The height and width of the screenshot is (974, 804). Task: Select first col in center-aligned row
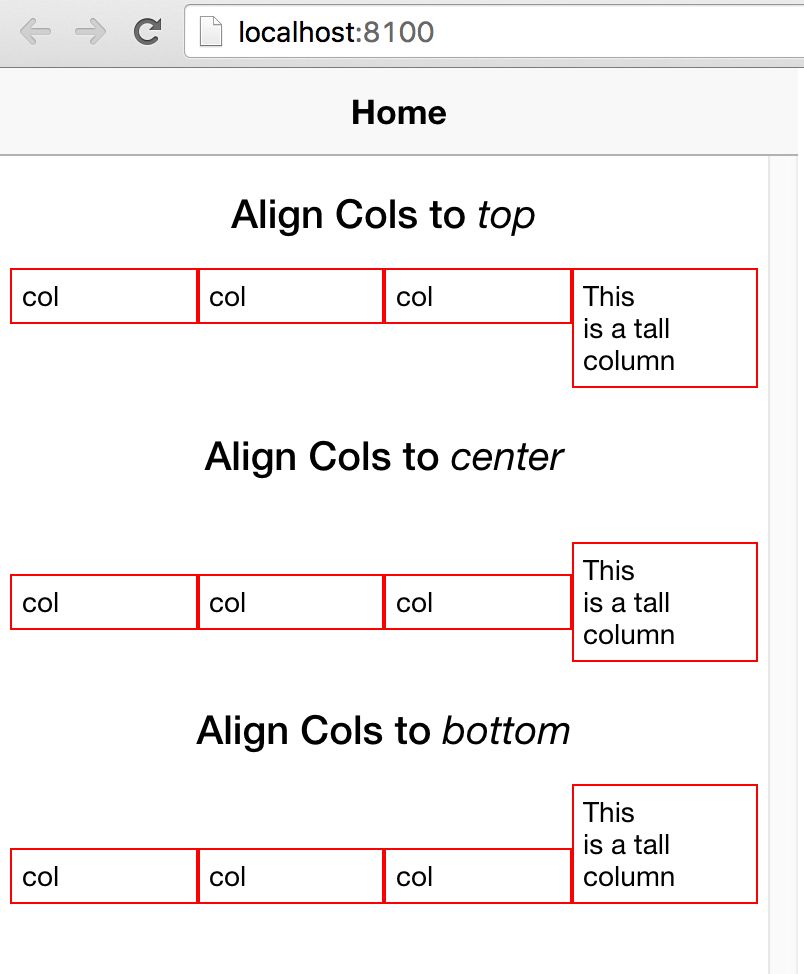point(104,602)
